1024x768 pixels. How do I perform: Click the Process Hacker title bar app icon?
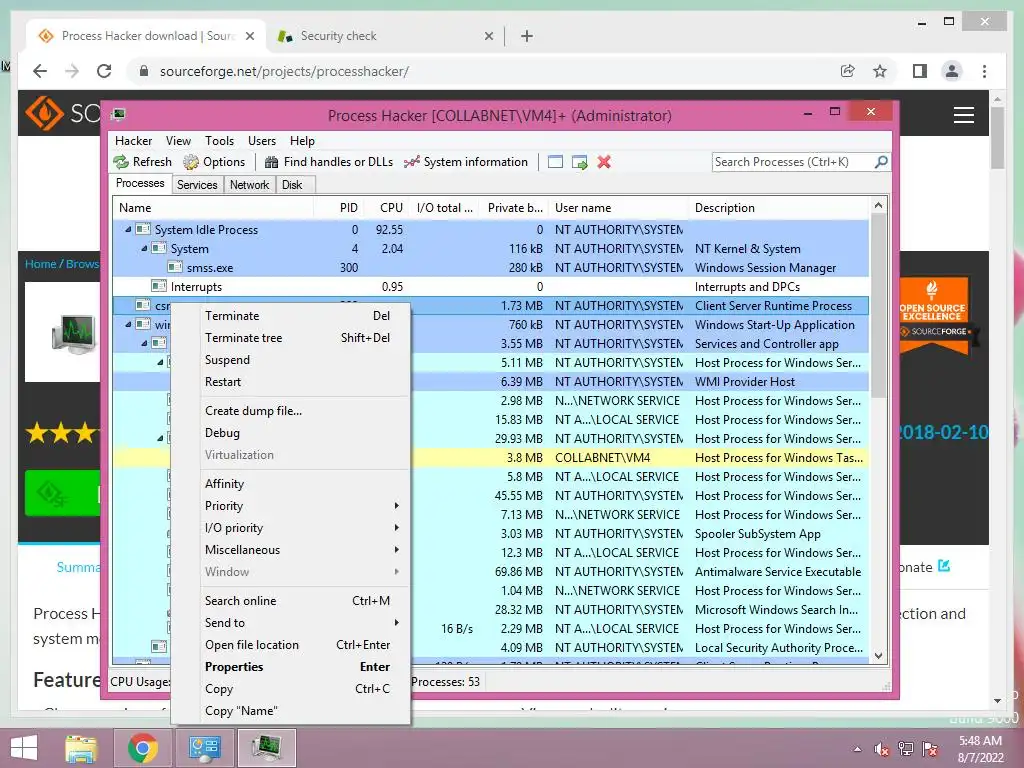click(x=118, y=116)
